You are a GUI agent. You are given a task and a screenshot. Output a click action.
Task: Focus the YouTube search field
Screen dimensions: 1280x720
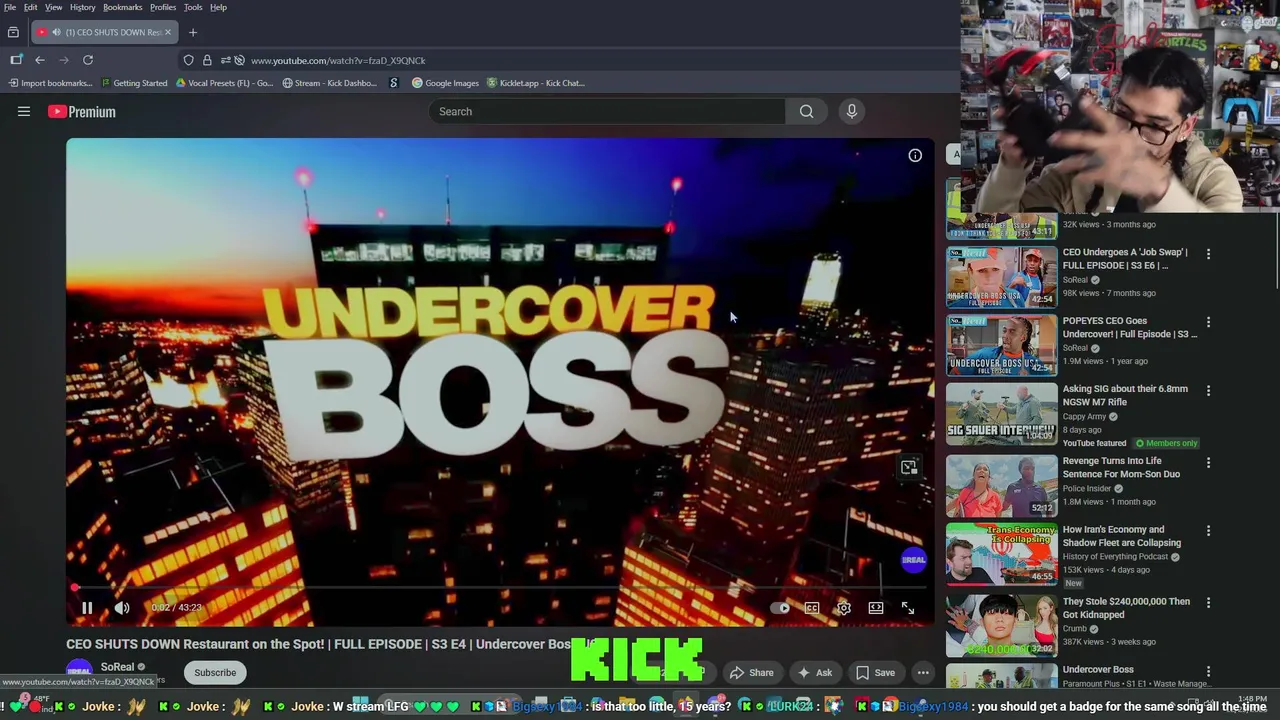(608, 111)
